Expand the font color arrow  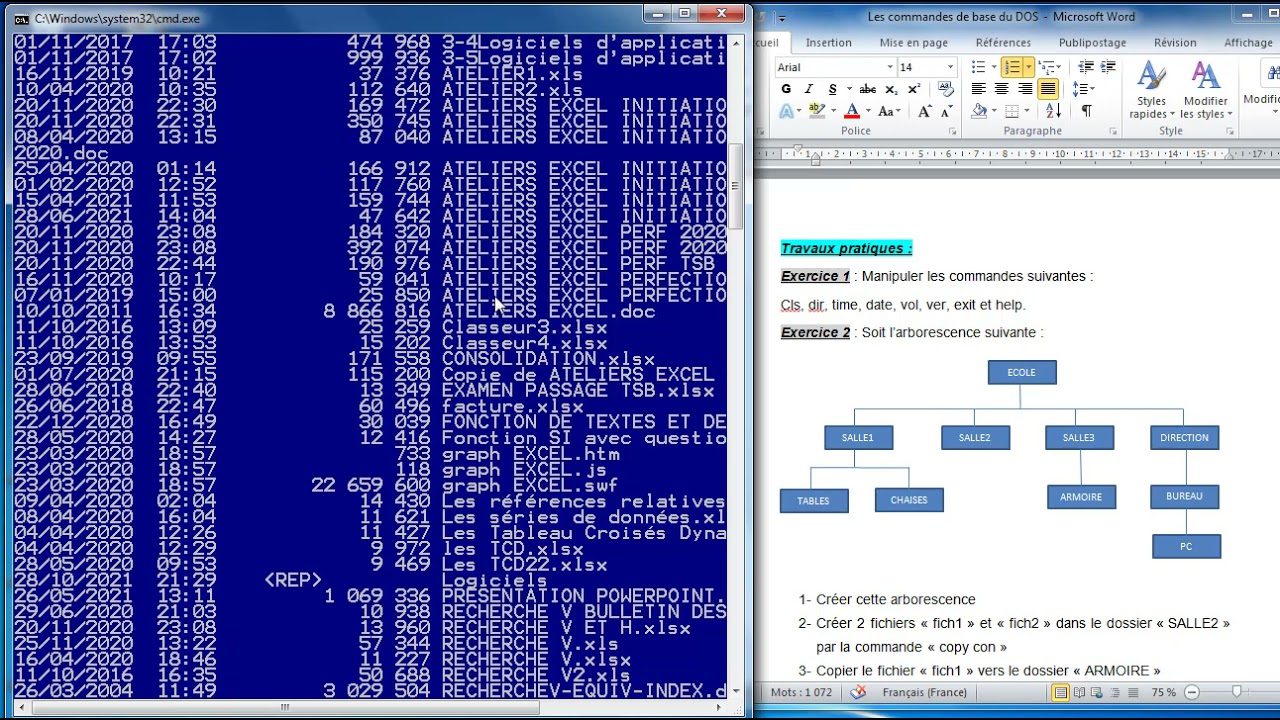pyautogui.click(x=866, y=111)
